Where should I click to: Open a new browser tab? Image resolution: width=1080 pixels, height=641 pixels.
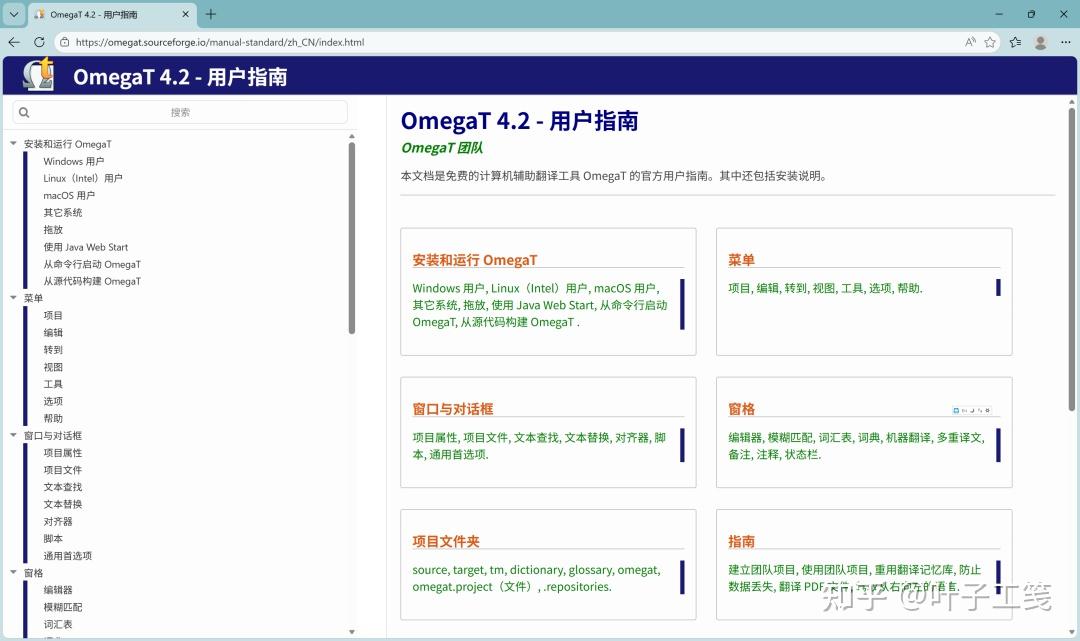pos(211,14)
